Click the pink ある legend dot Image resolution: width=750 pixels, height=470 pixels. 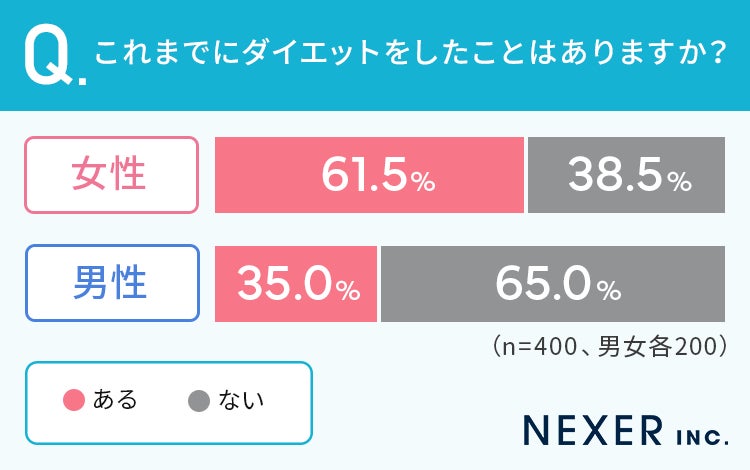pos(74,400)
